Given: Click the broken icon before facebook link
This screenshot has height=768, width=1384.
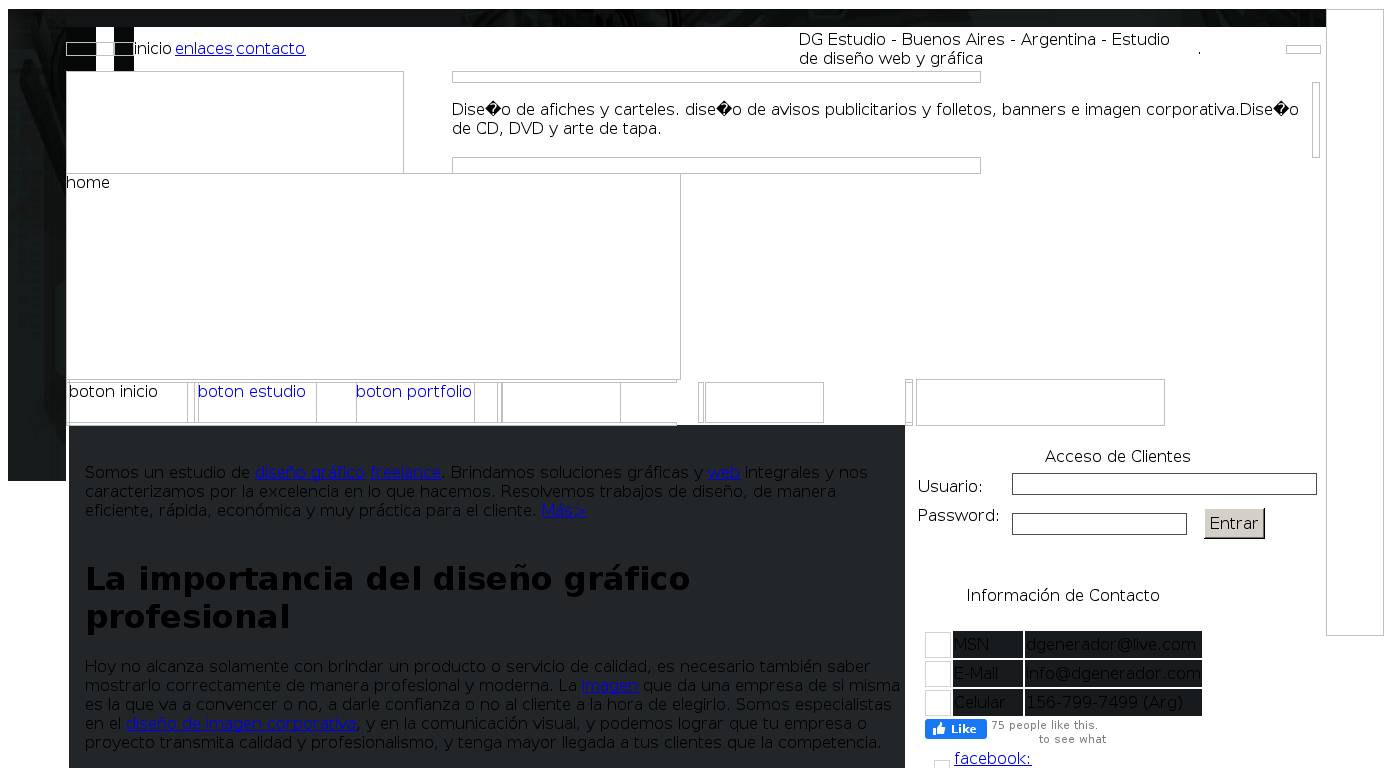Looking at the screenshot, I should point(941,764).
